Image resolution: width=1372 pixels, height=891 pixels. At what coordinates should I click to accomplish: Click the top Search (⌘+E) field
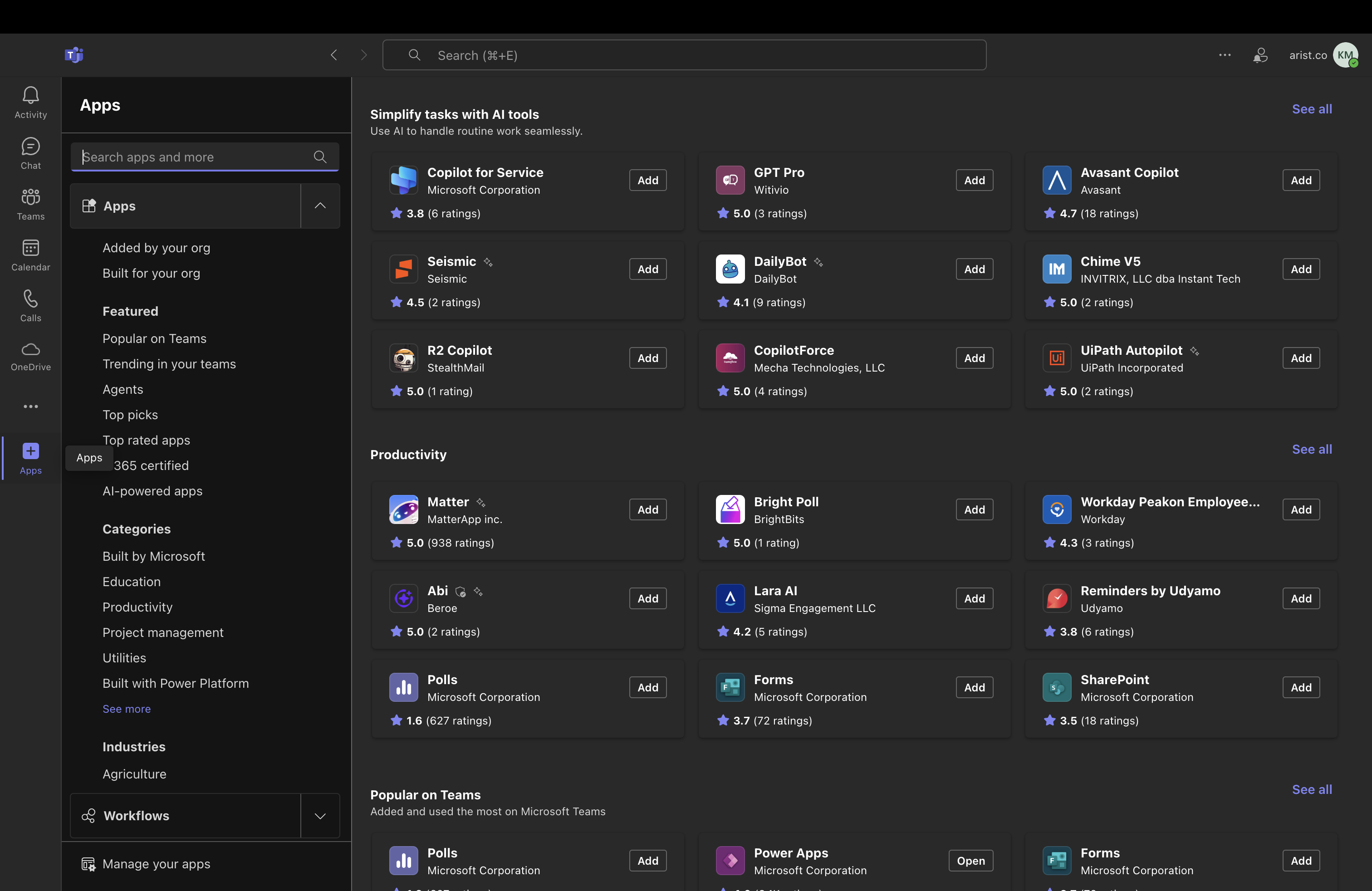coord(684,55)
